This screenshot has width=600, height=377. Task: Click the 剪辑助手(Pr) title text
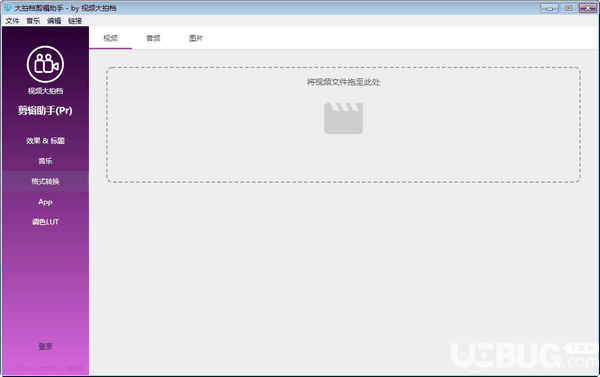[x=45, y=110]
